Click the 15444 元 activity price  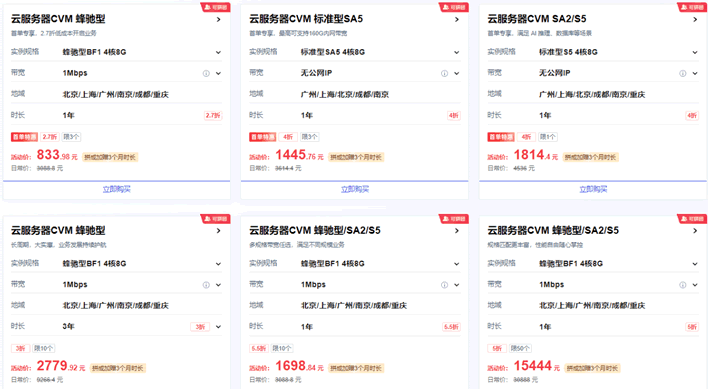pyautogui.click(x=537, y=366)
